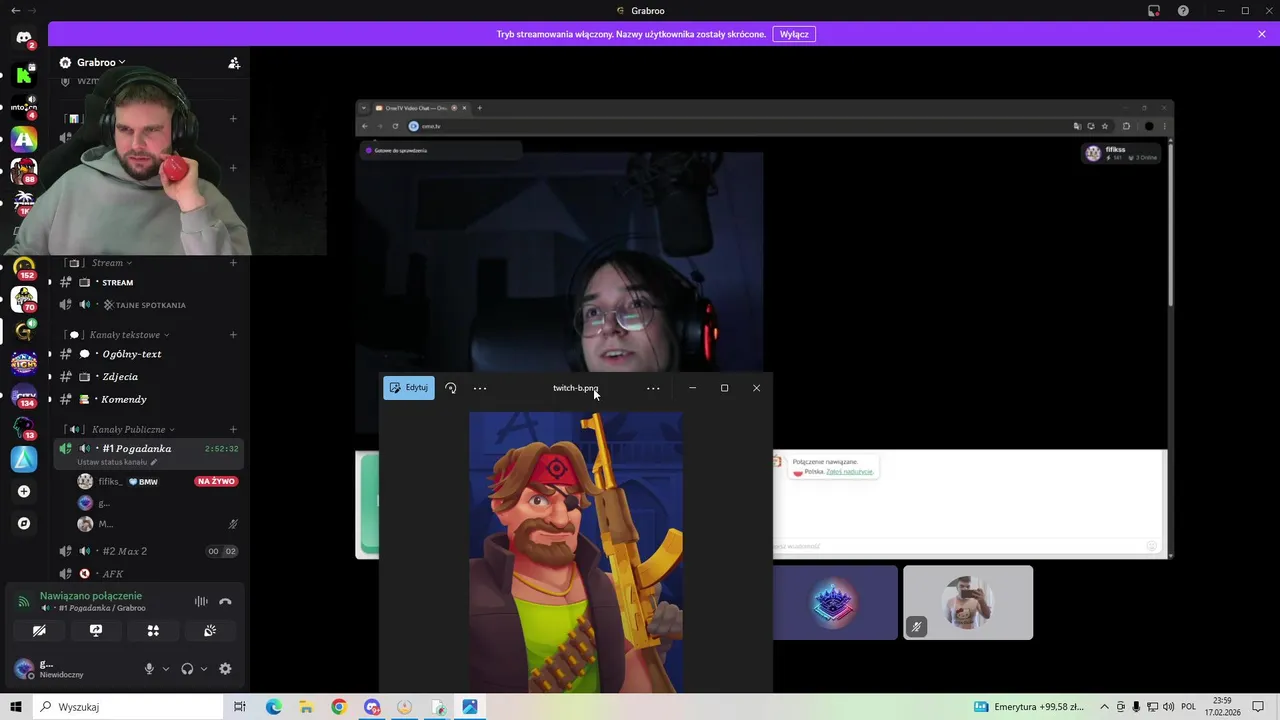Click Edytuj button in the photo viewer
Viewport: 1280px width, 720px height.
[x=409, y=388]
